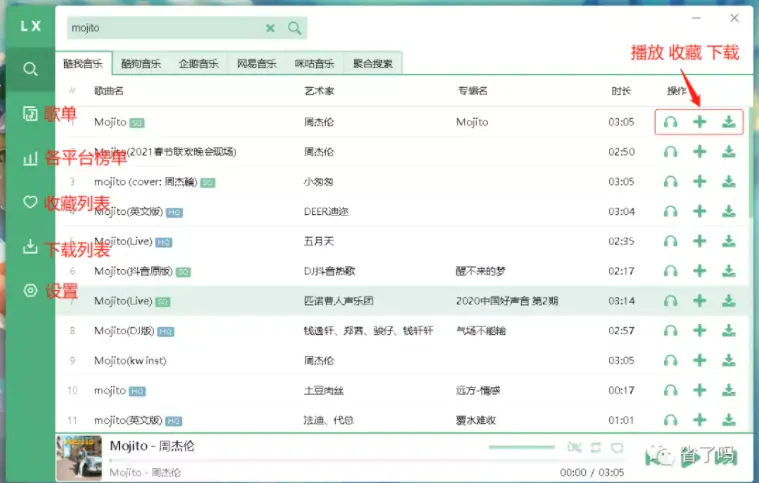
Task: Open the settings (设置) sidebar icon
Action: 30,290
